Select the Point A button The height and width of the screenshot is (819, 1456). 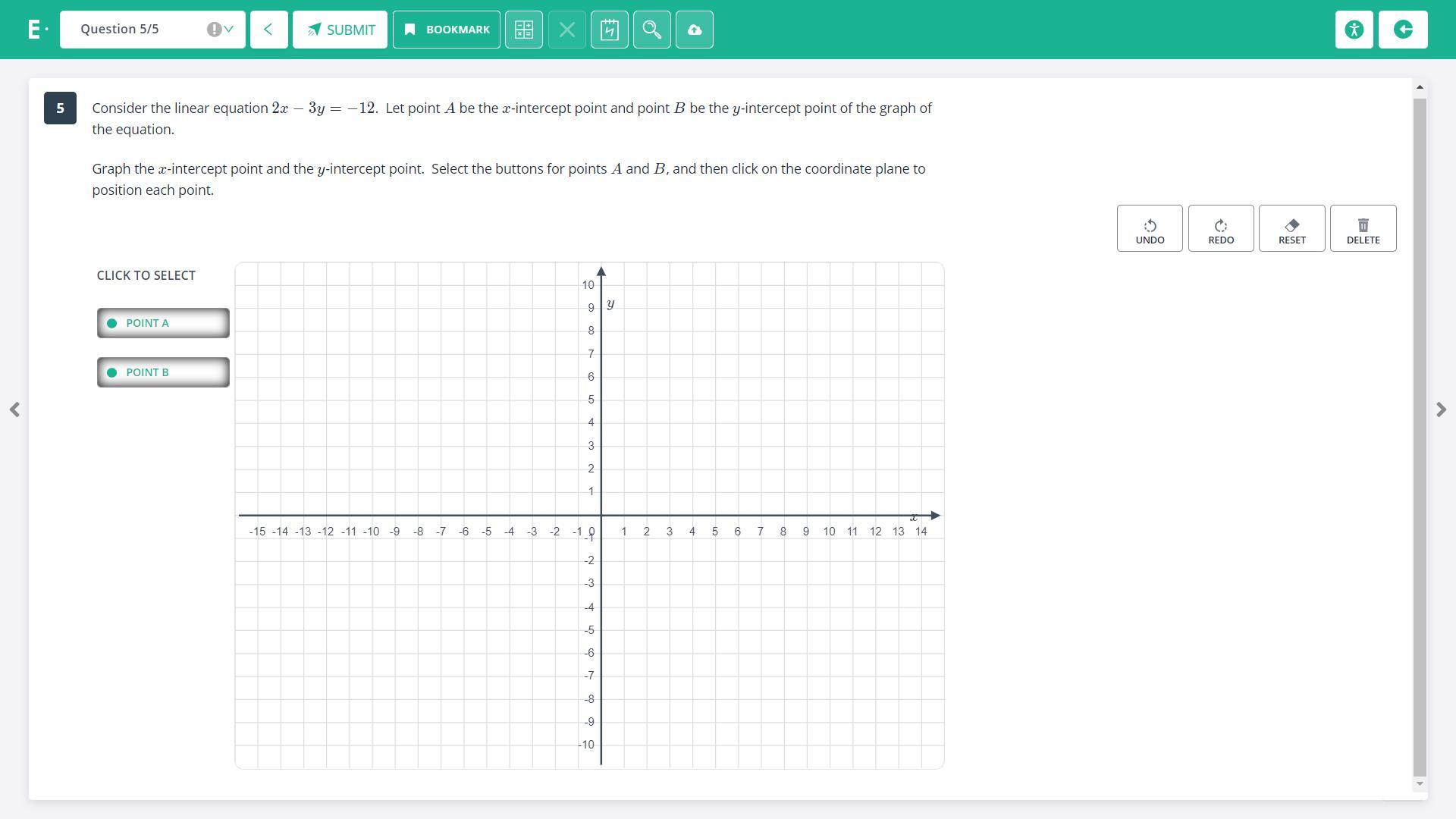163,323
